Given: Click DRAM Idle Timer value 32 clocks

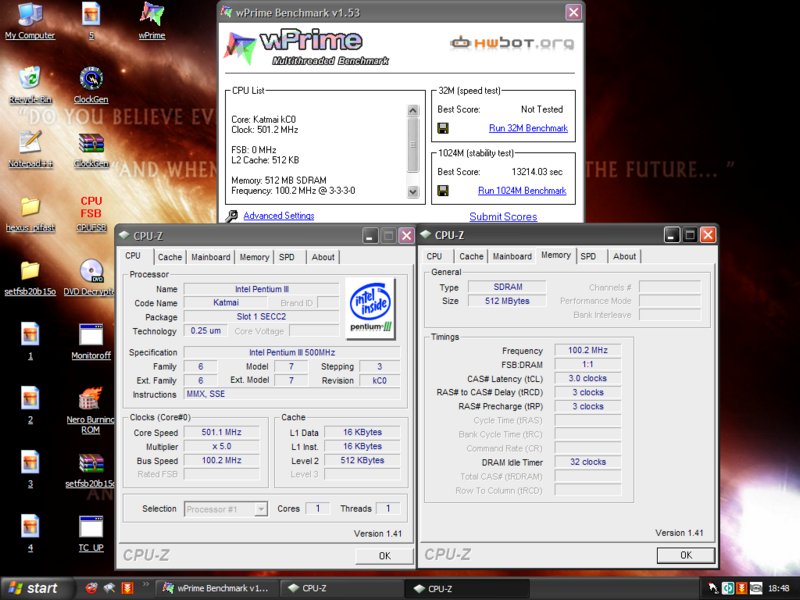Looking at the screenshot, I should [588, 462].
